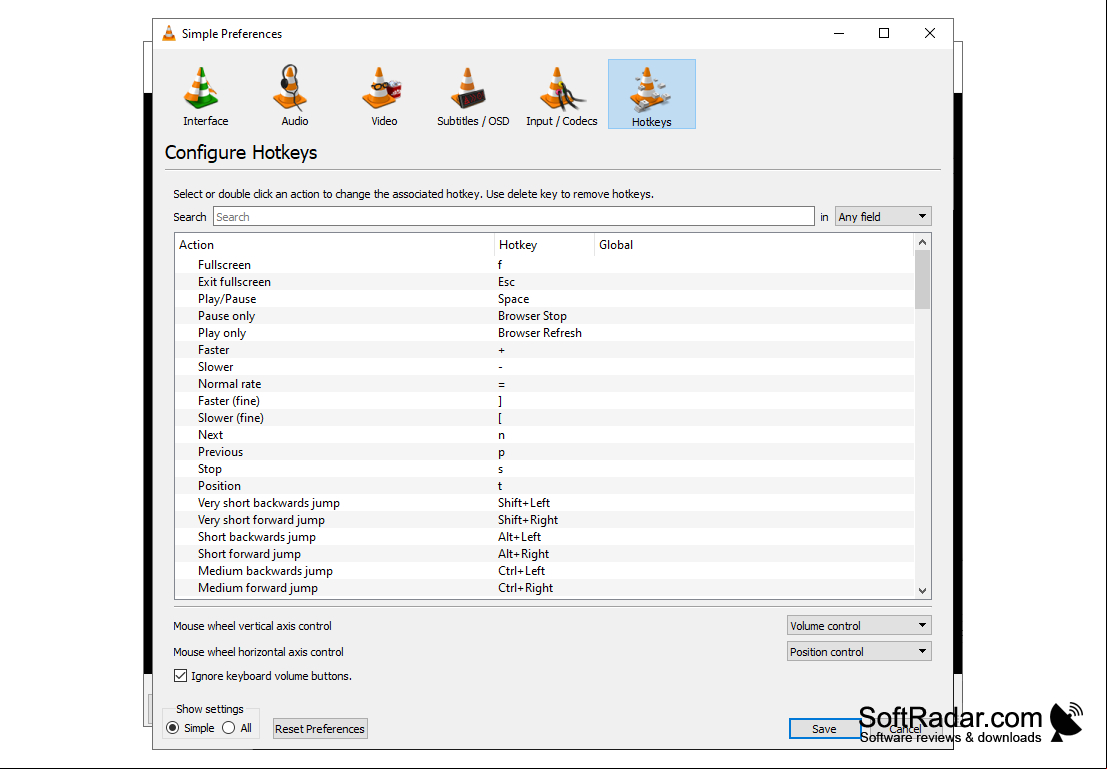Click the Save button
1107x769 pixels.
pyautogui.click(x=824, y=729)
